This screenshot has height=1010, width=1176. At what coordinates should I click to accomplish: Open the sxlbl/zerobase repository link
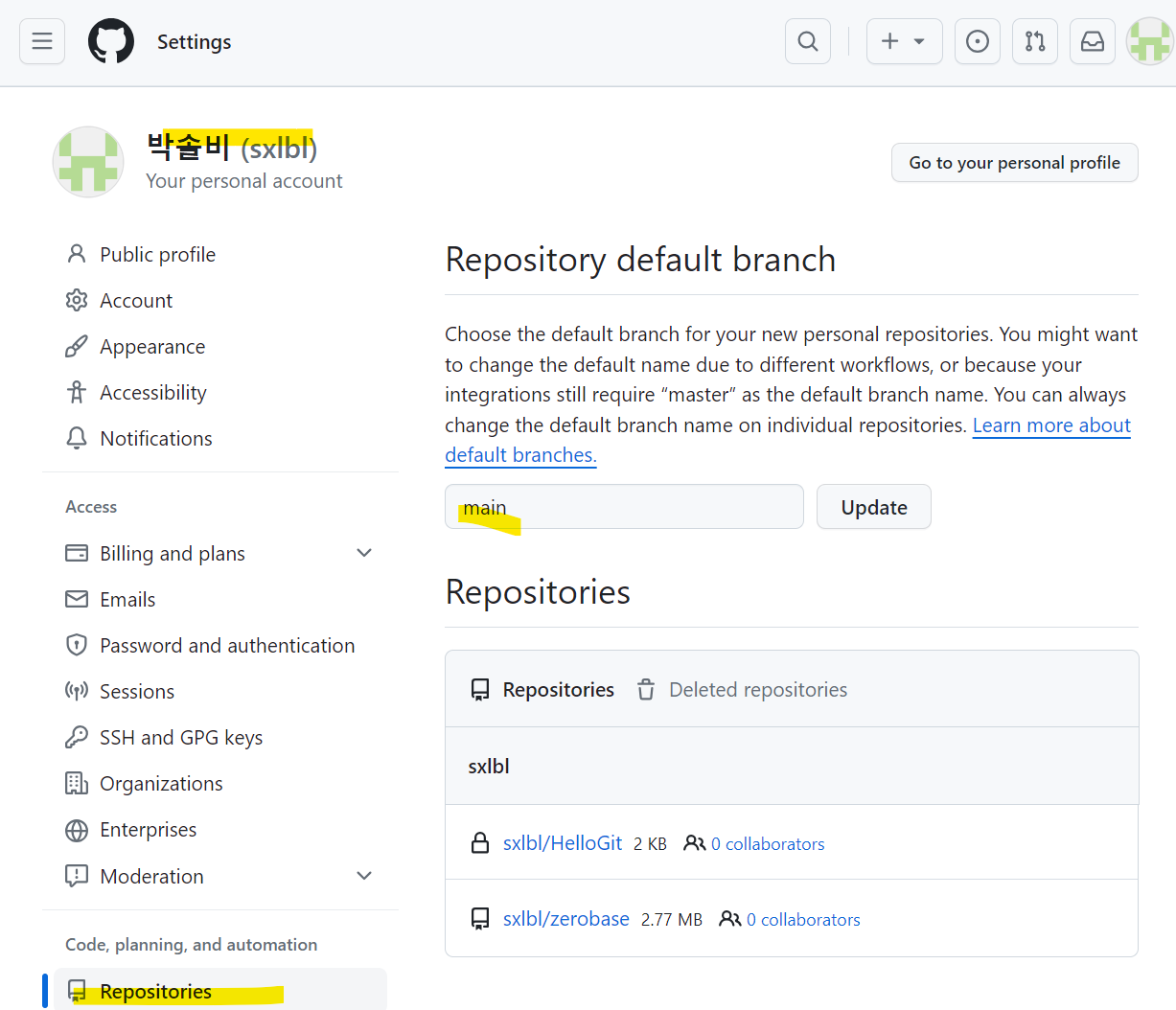coord(566,919)
